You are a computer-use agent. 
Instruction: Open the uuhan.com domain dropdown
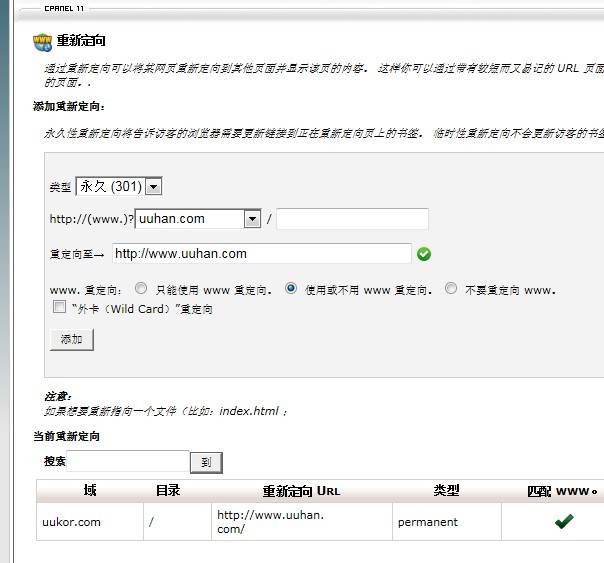click(x=198, y=219)
